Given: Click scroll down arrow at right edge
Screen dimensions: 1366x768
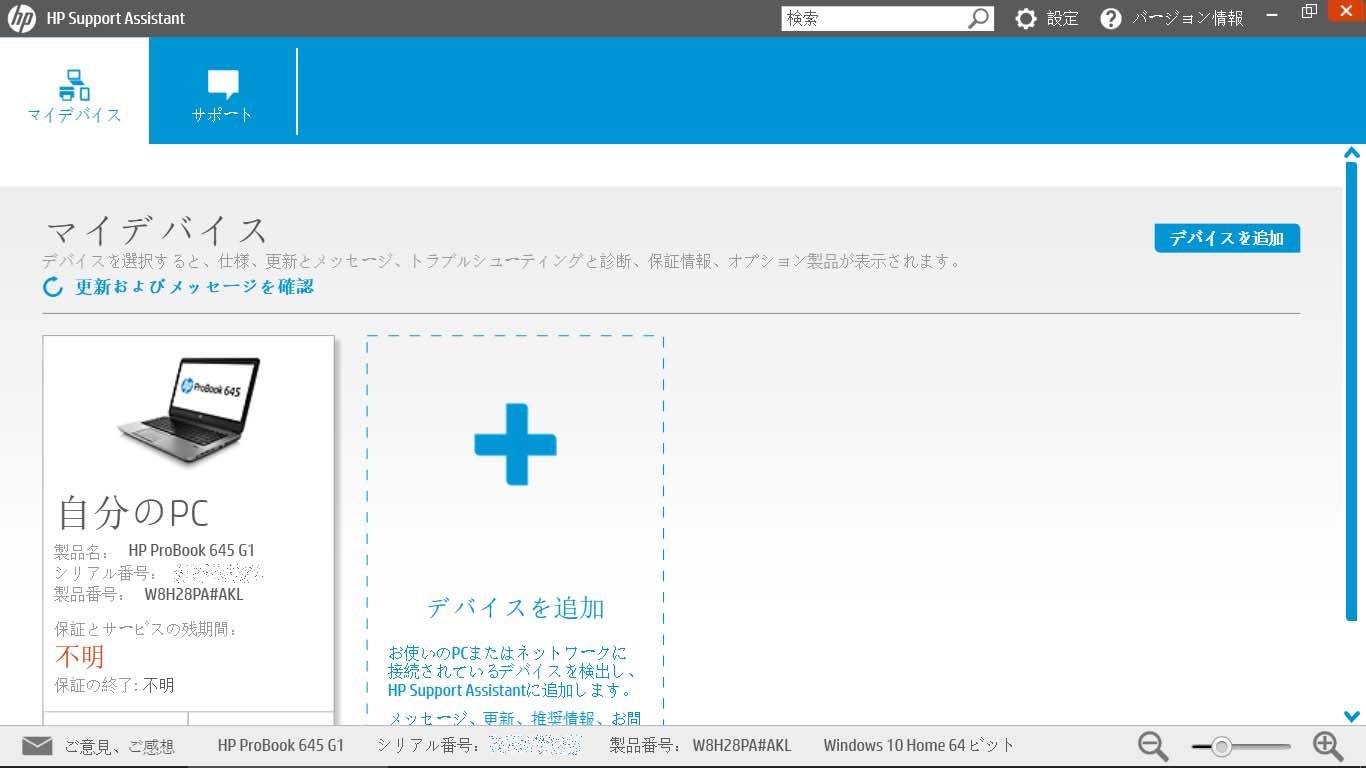Looking at the screenshot, I should (1352, 716).
